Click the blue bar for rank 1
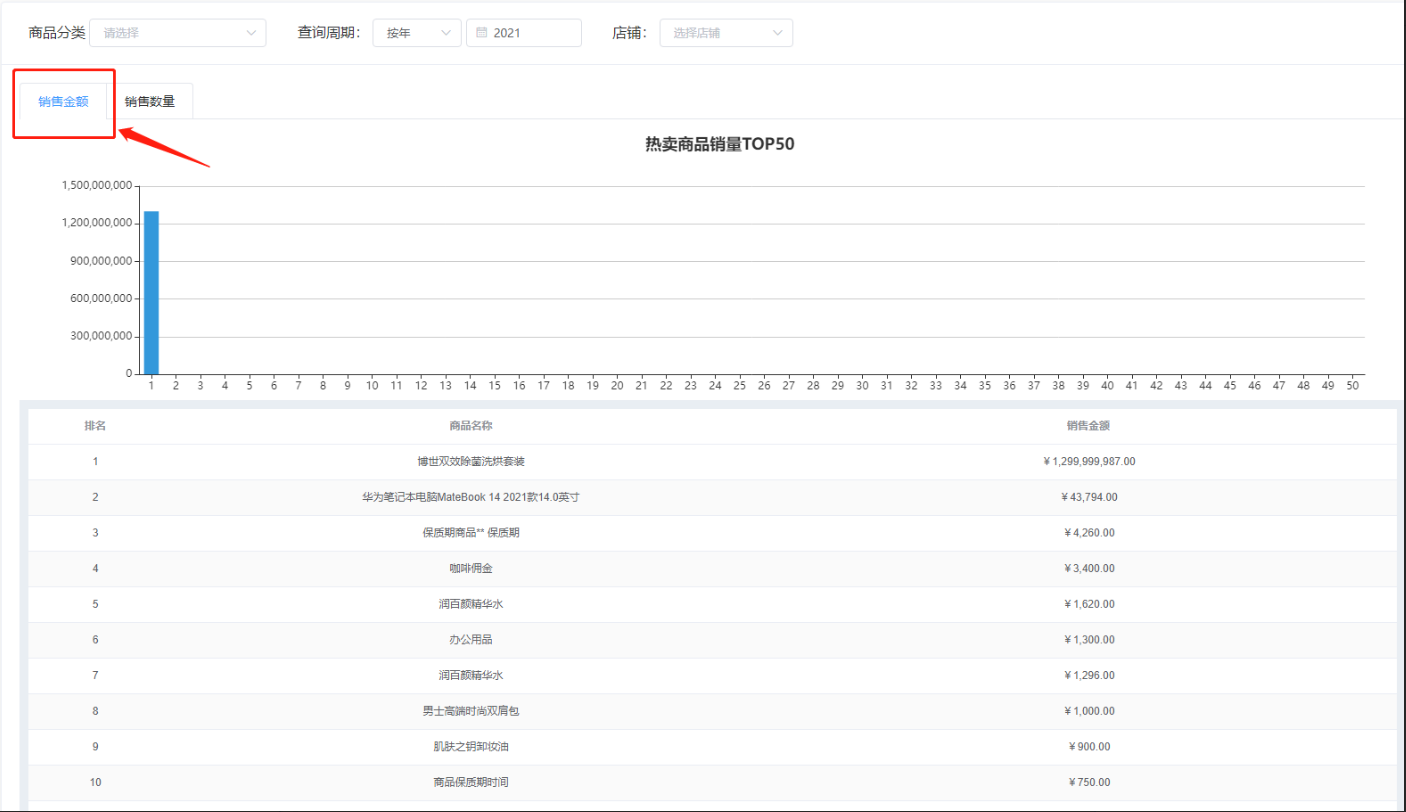 (x=151, y=292)
